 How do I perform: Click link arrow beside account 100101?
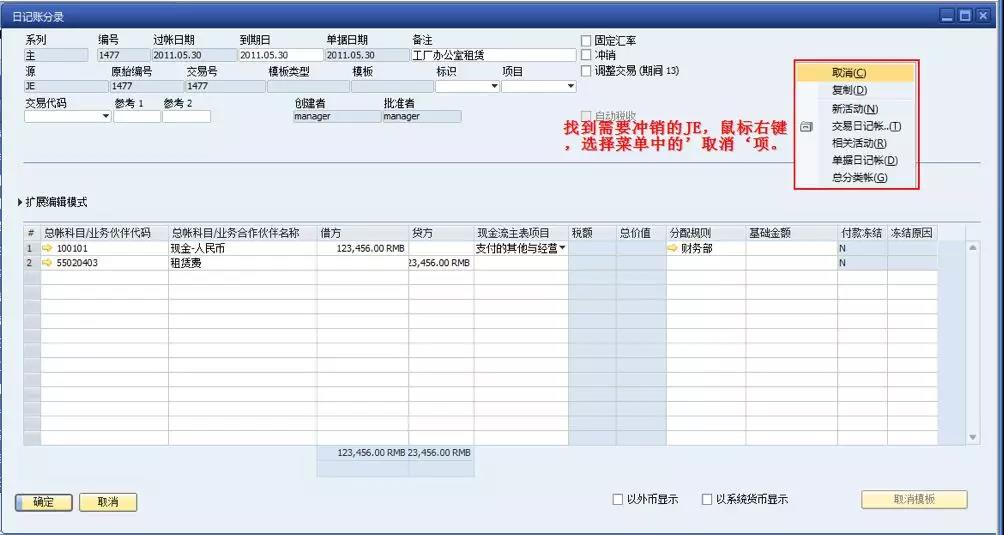tap(48, 248)
